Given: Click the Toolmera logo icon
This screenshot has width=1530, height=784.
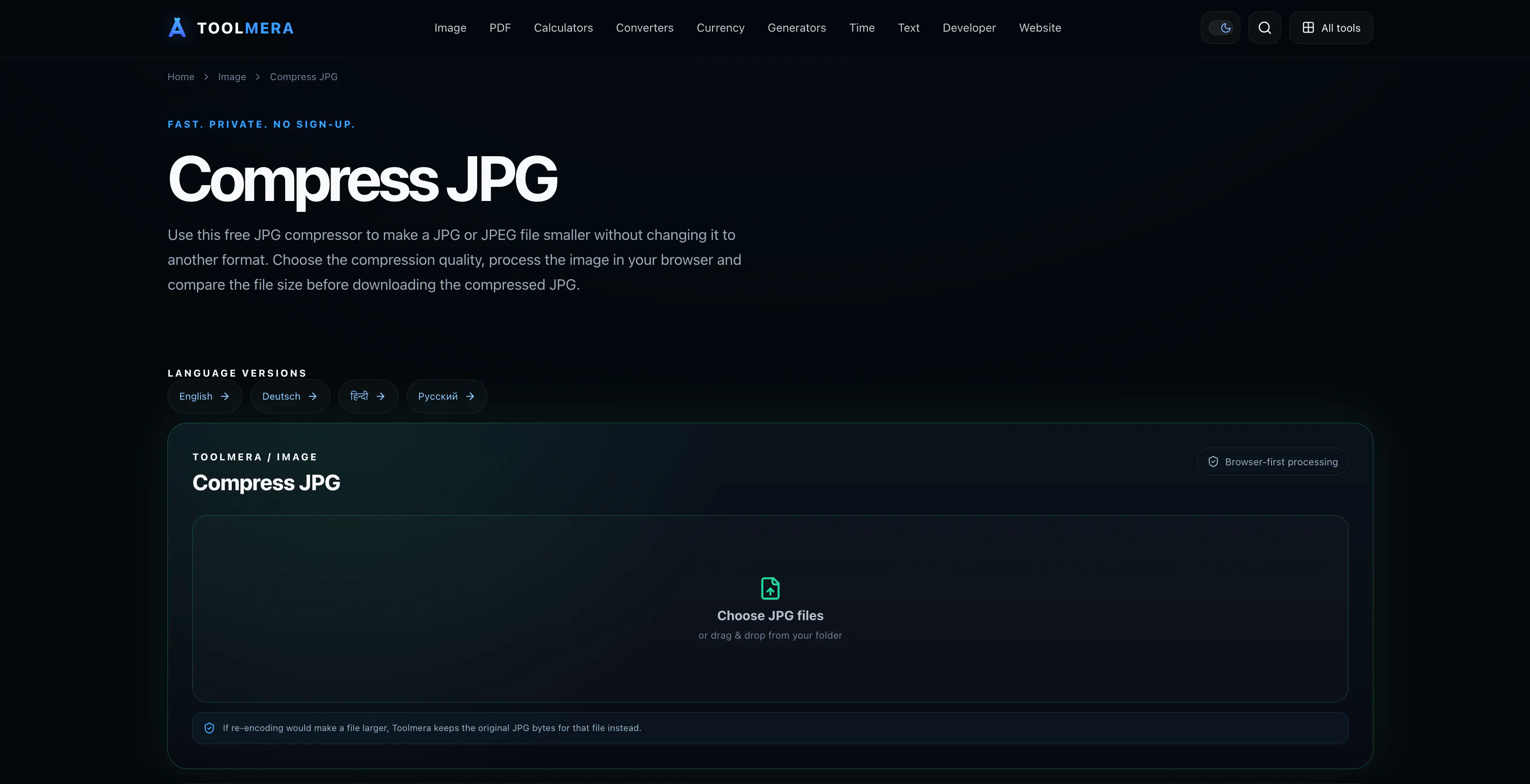Looking at the screenshot, I should (x=177, y=27).
